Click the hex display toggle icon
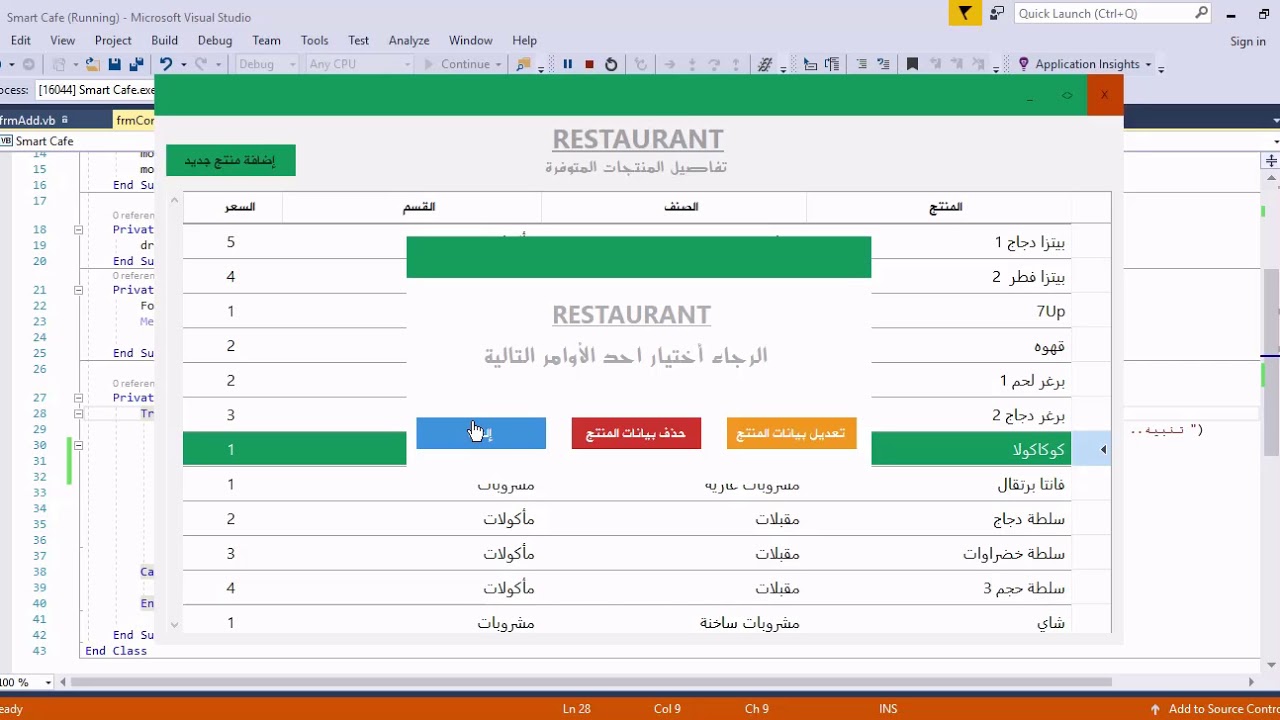Viewport: 1280px width, 720px height. pos(765,64)
